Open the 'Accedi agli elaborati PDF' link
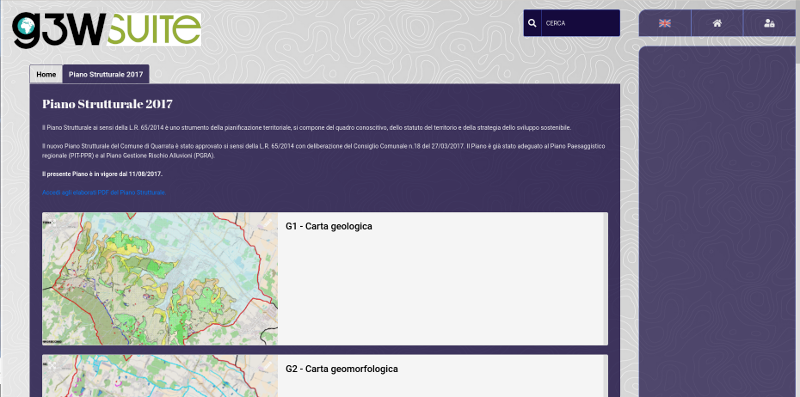800x397 pixels. point(104,192)
